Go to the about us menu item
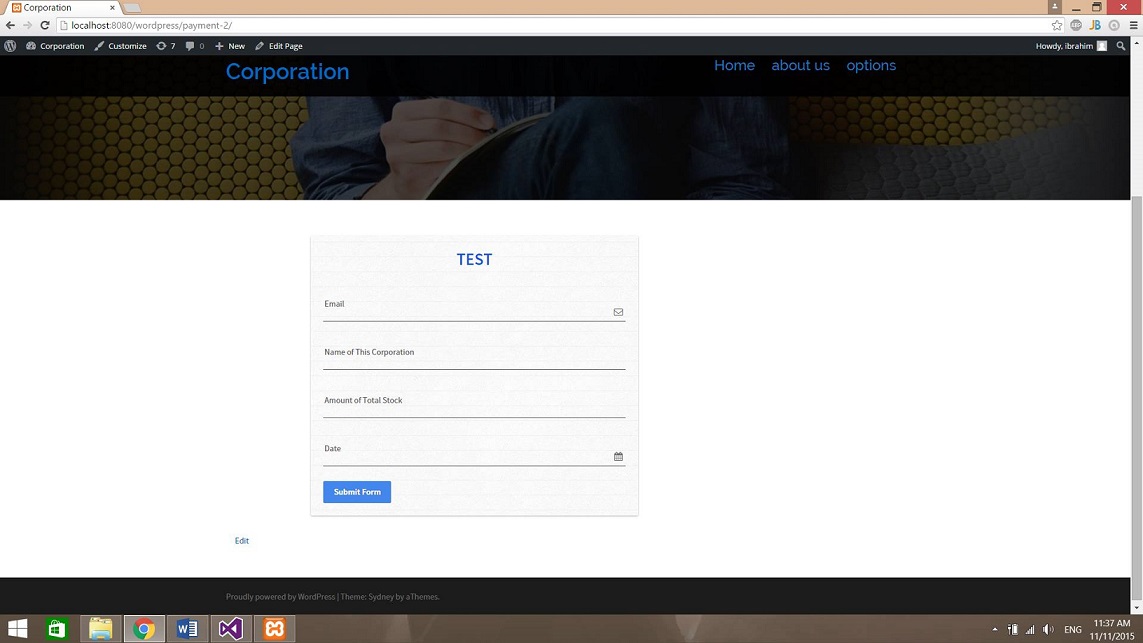The image size is (1143, 643). [800, 65]
